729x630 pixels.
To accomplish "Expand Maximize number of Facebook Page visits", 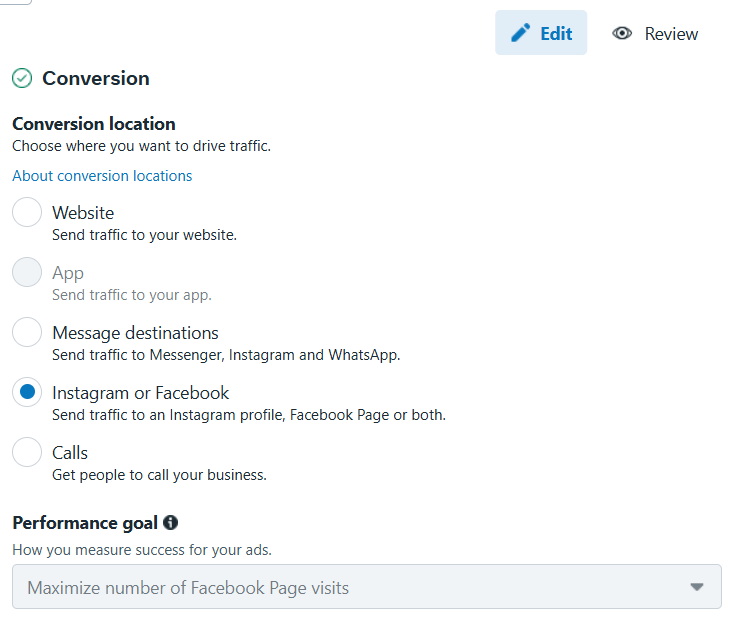I will coord(367,587).
